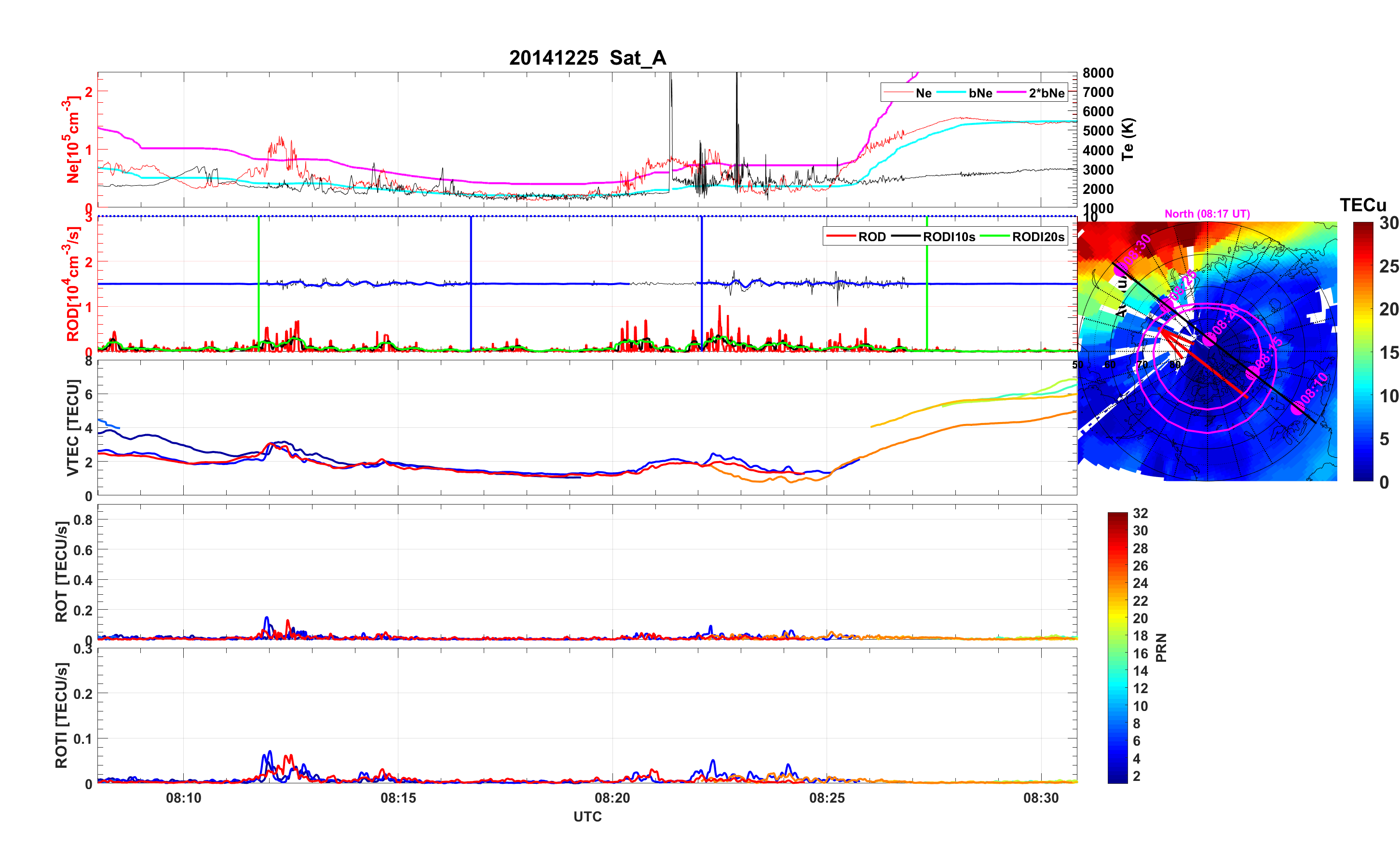Click the North (08:17 UT) map heading
This screenshot has width=1400, height=847.
1207,214
